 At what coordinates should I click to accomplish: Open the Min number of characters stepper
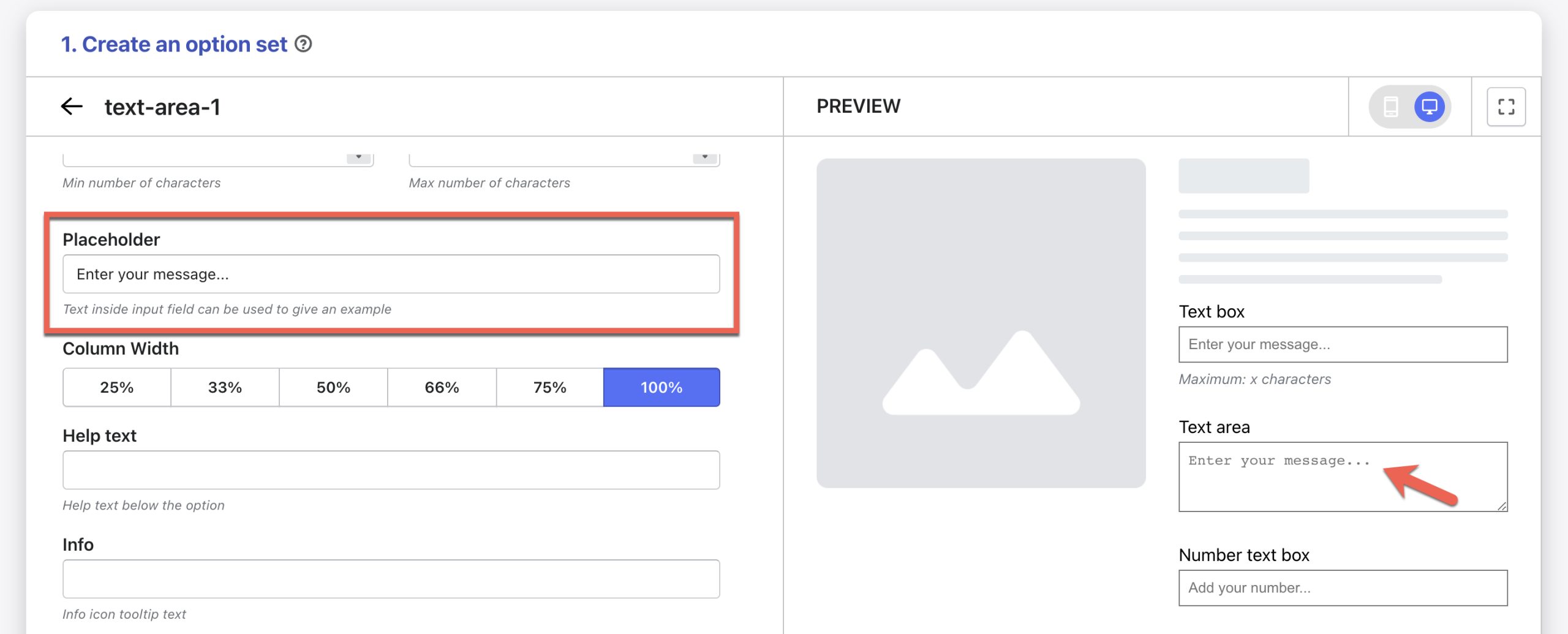359,157
